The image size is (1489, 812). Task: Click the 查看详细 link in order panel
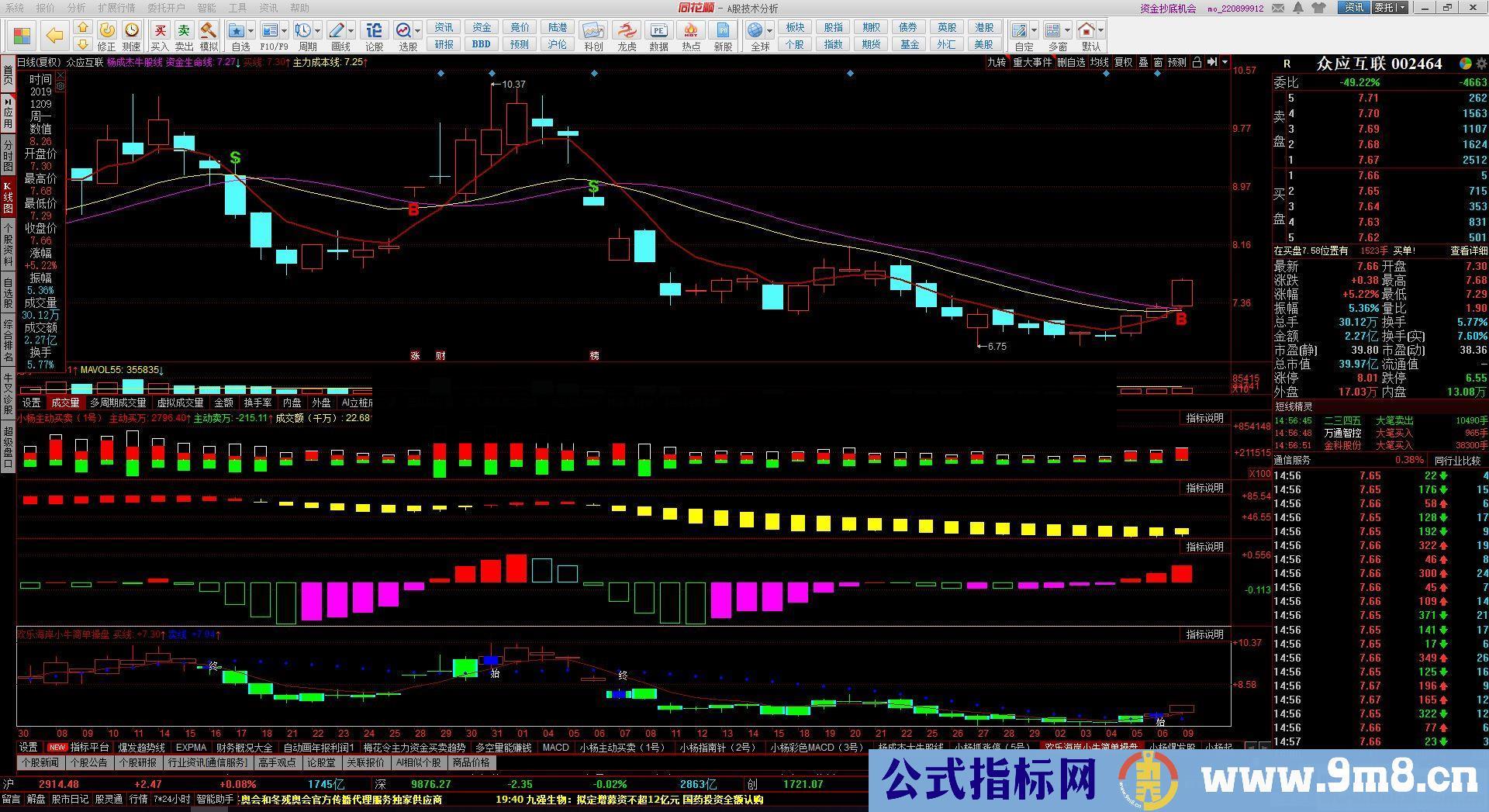tap(1469, 251)
